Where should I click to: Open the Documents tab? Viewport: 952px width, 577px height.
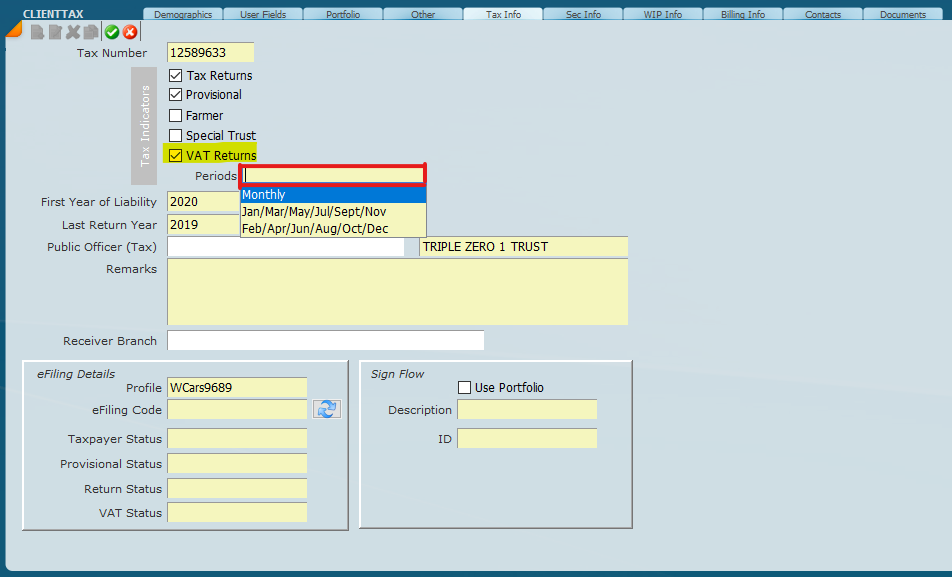903,14
